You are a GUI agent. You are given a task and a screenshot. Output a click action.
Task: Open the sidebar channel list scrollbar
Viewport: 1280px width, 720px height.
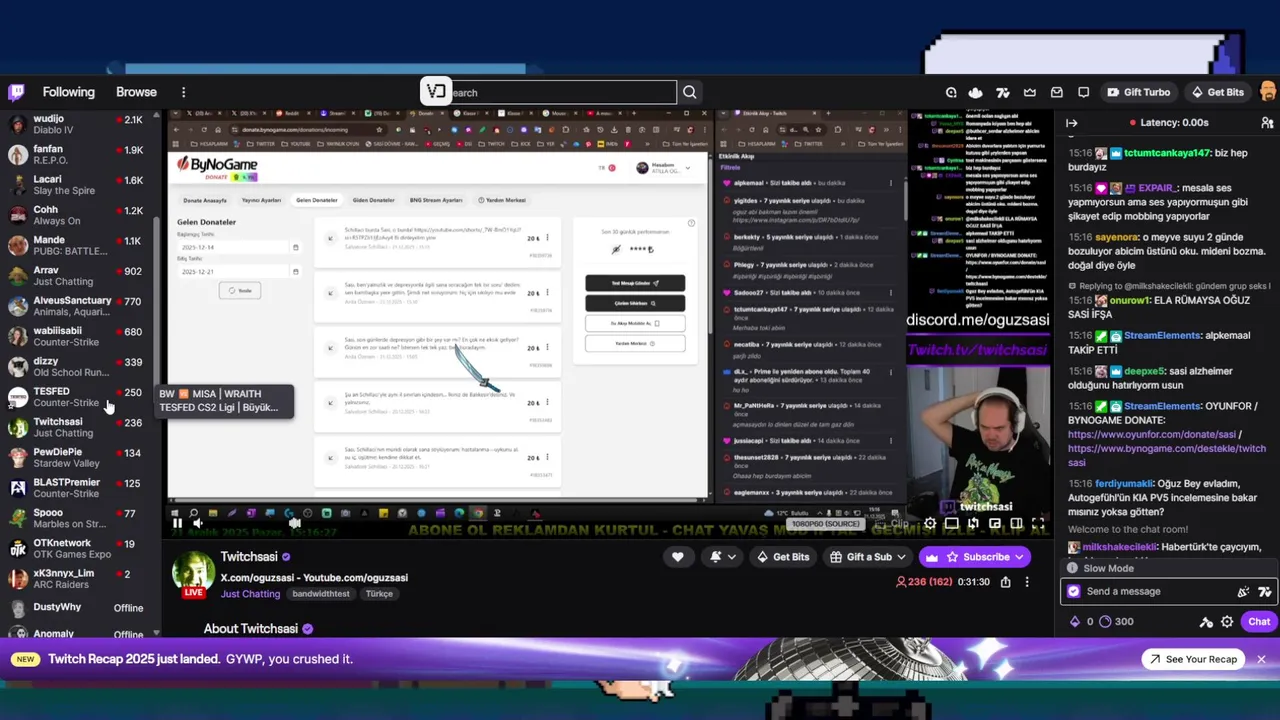(157, 300)
